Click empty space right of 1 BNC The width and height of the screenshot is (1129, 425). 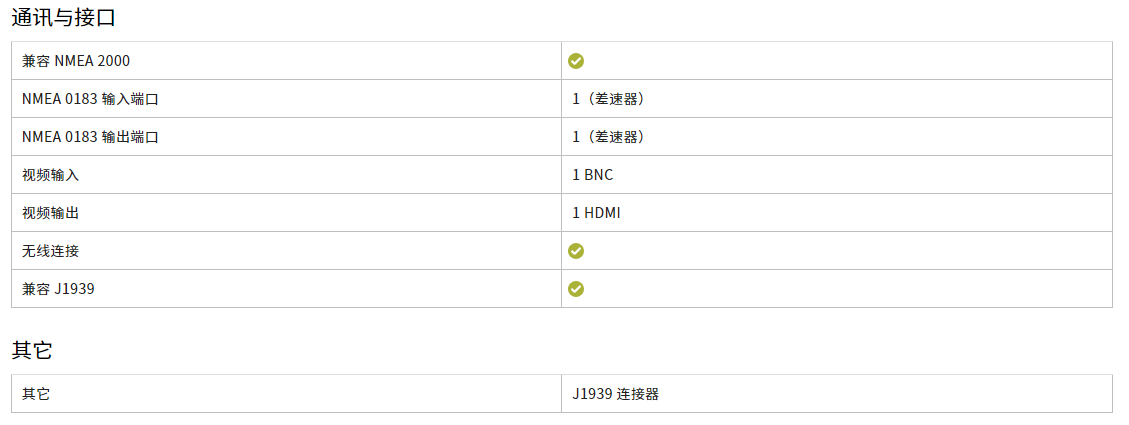[x=864, y=175]
